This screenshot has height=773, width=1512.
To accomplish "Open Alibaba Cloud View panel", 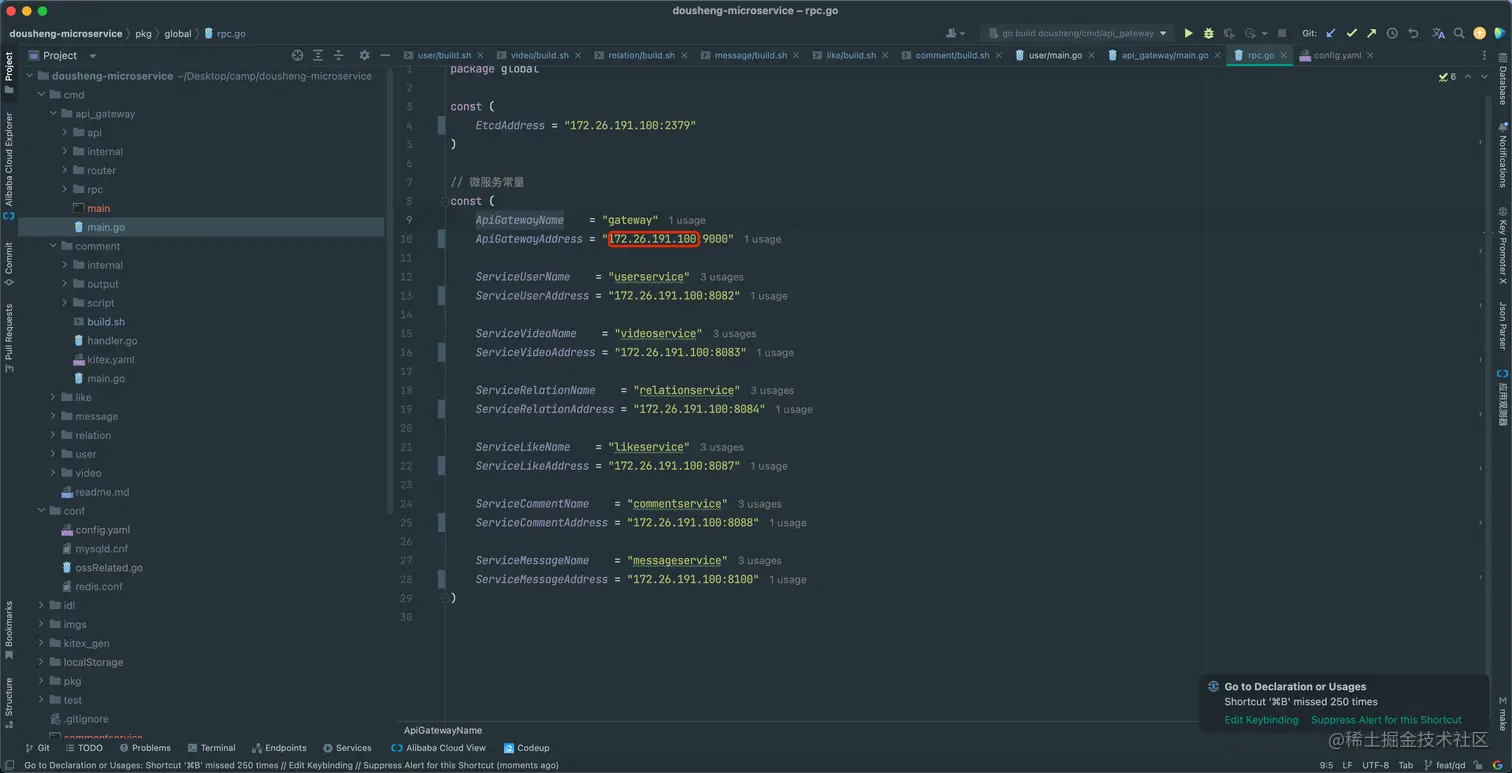I will point(439,748).
